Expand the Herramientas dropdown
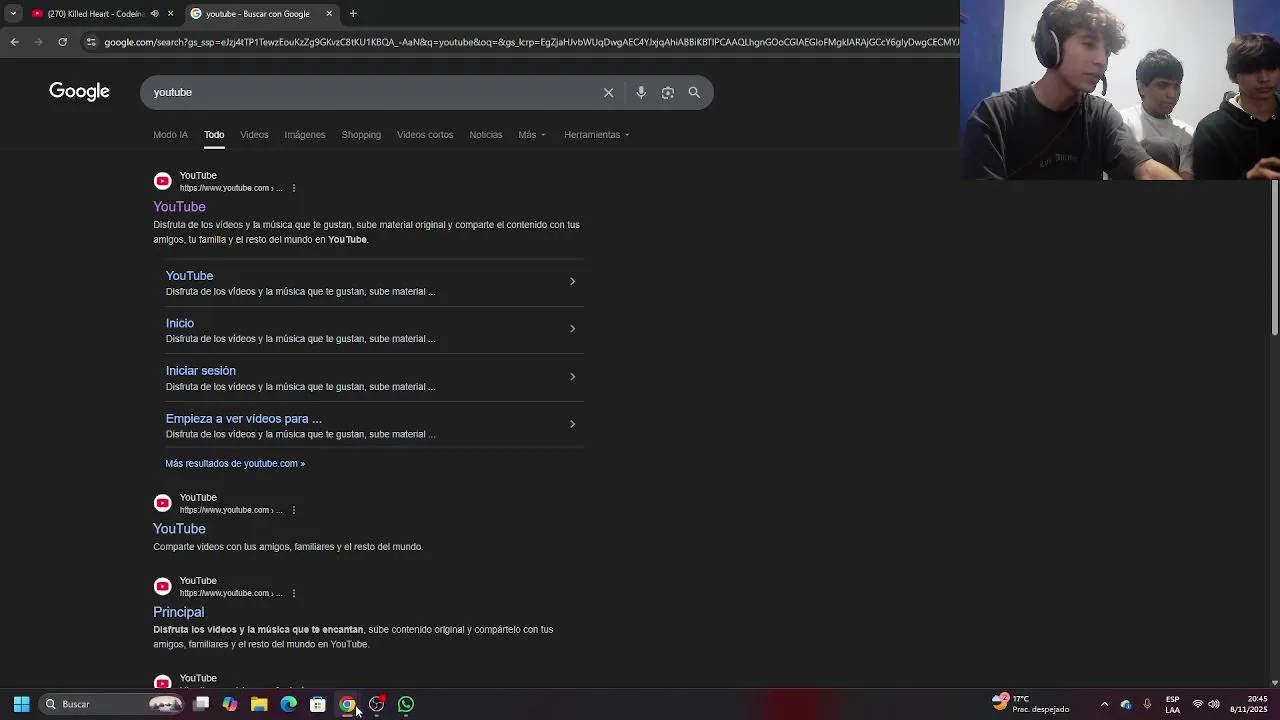 click(x=597, y=134)
